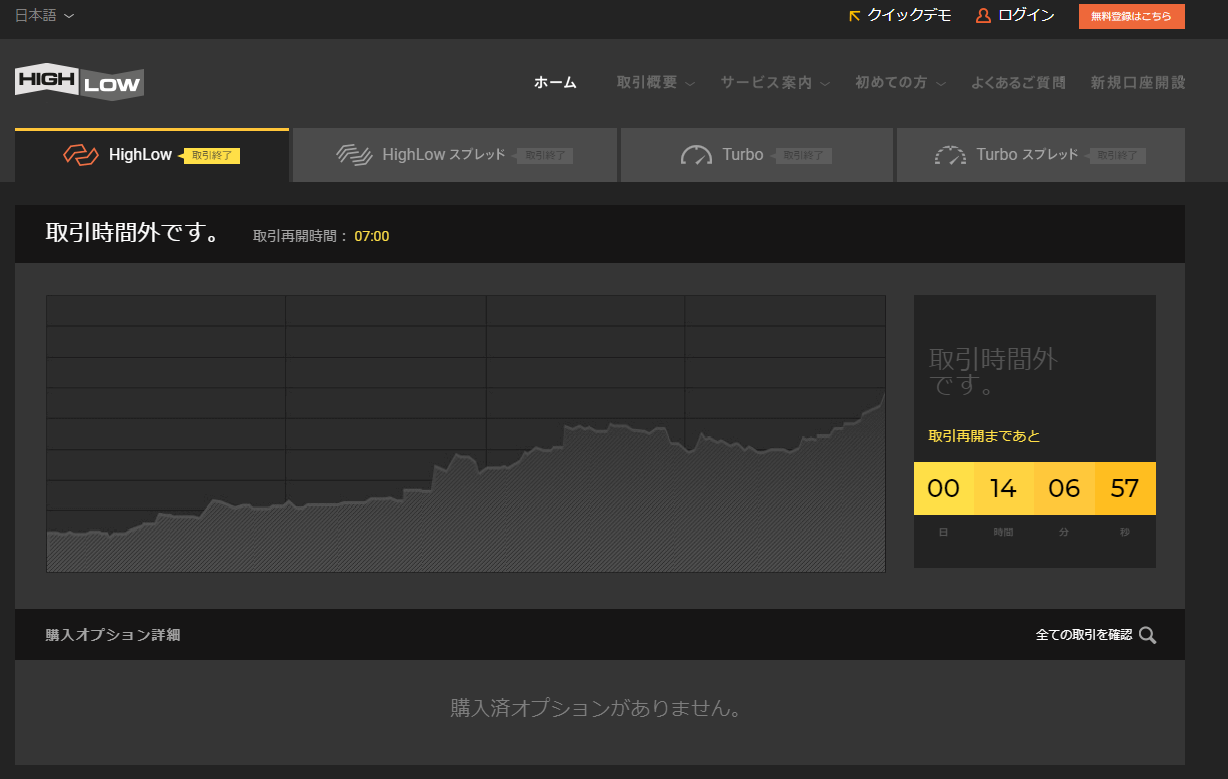Open the 日本語 language dropdown

click(x=44, y=15)
